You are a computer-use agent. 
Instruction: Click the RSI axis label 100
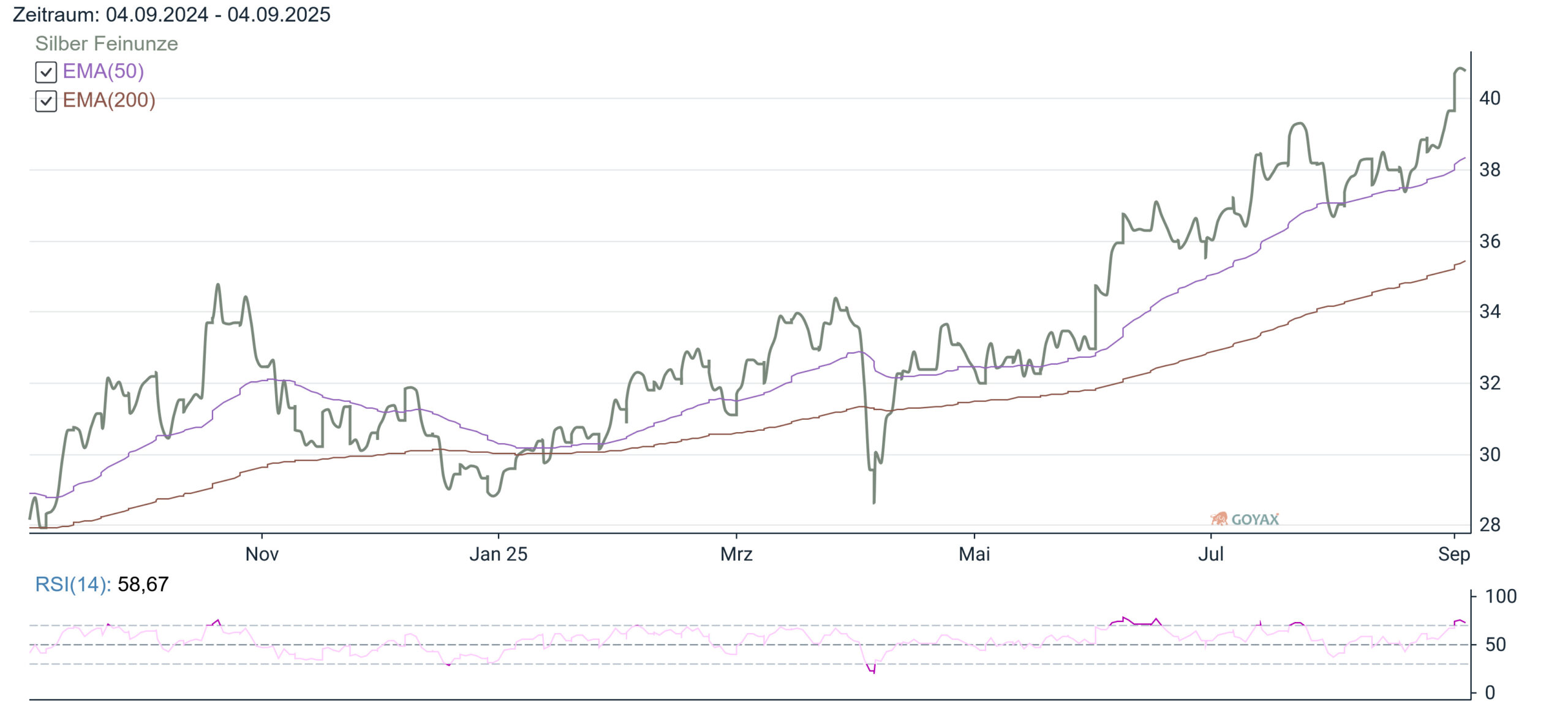pyautogui.click(x=1501, y=596)
